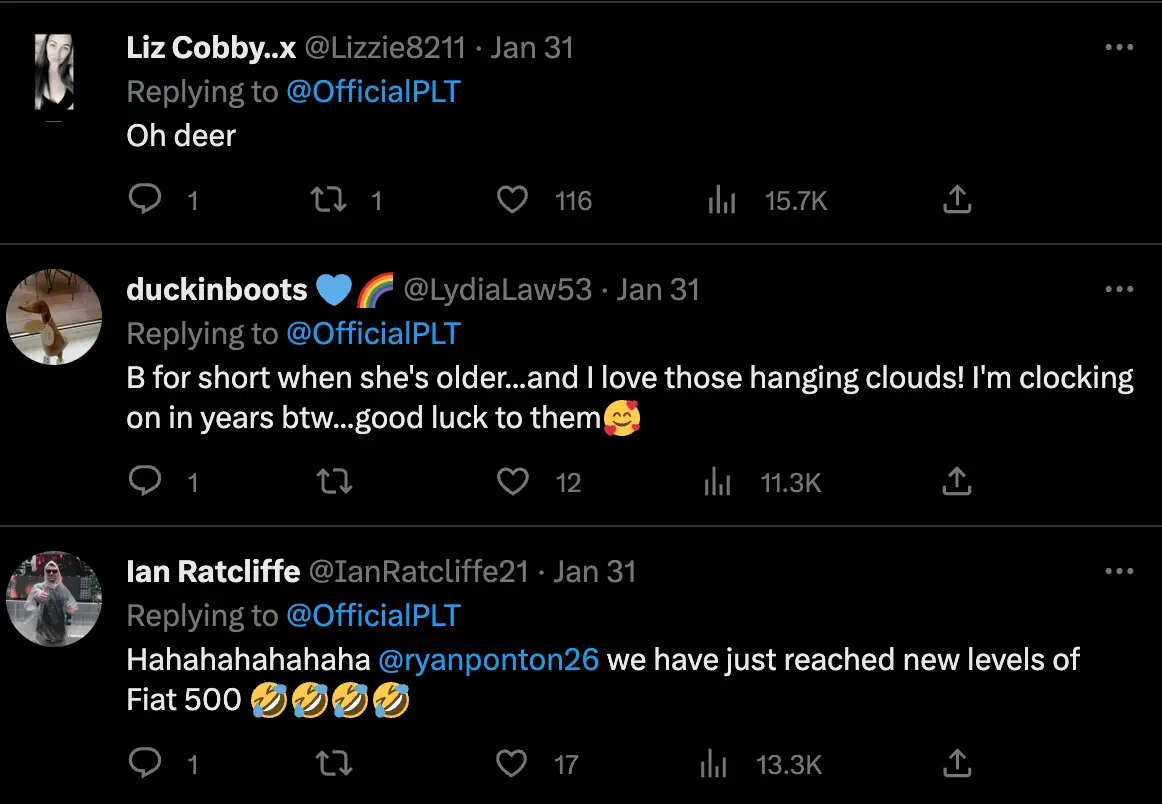Like Liz Cobby's "Oh deer" tweet
This screenshot has width=1162, height=804.
click(513, 200)
